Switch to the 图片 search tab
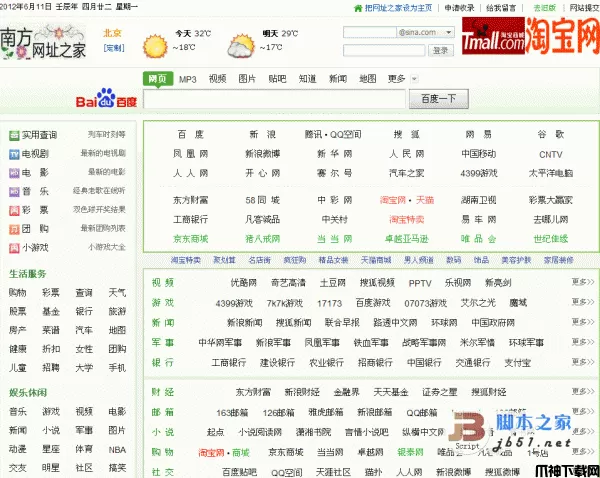600x478 pixels. [247, 79]
